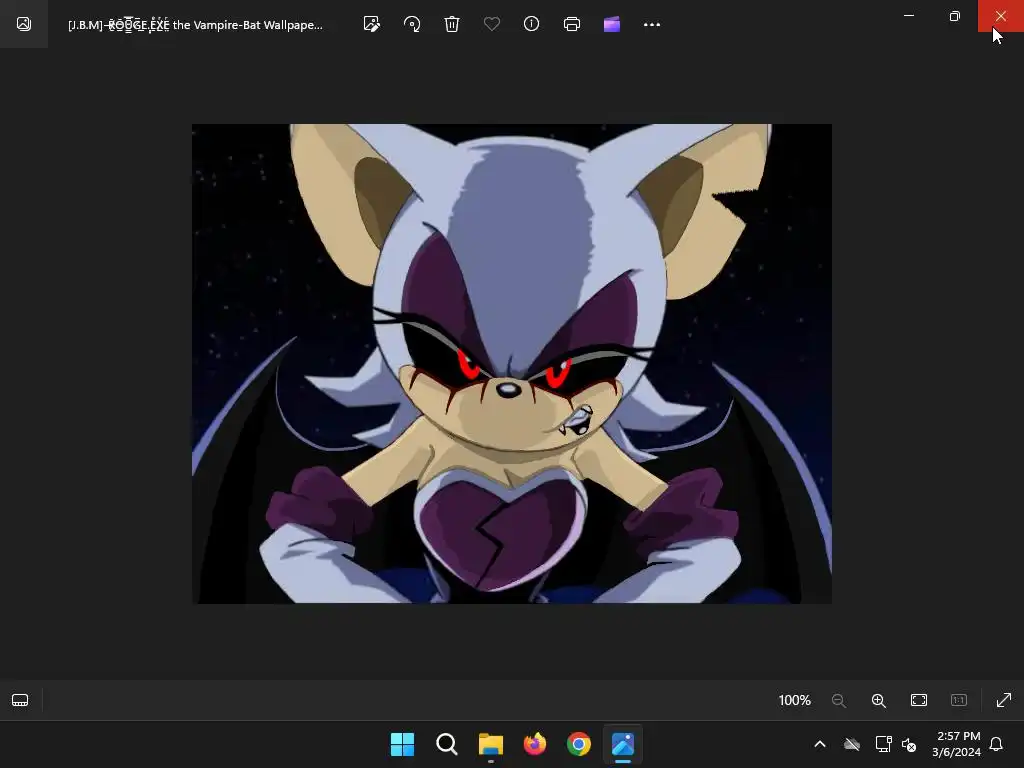Show the image at actual size 1:1
Screen dimensions: 1024x768
pyautogui.click(x=959, y=700)
